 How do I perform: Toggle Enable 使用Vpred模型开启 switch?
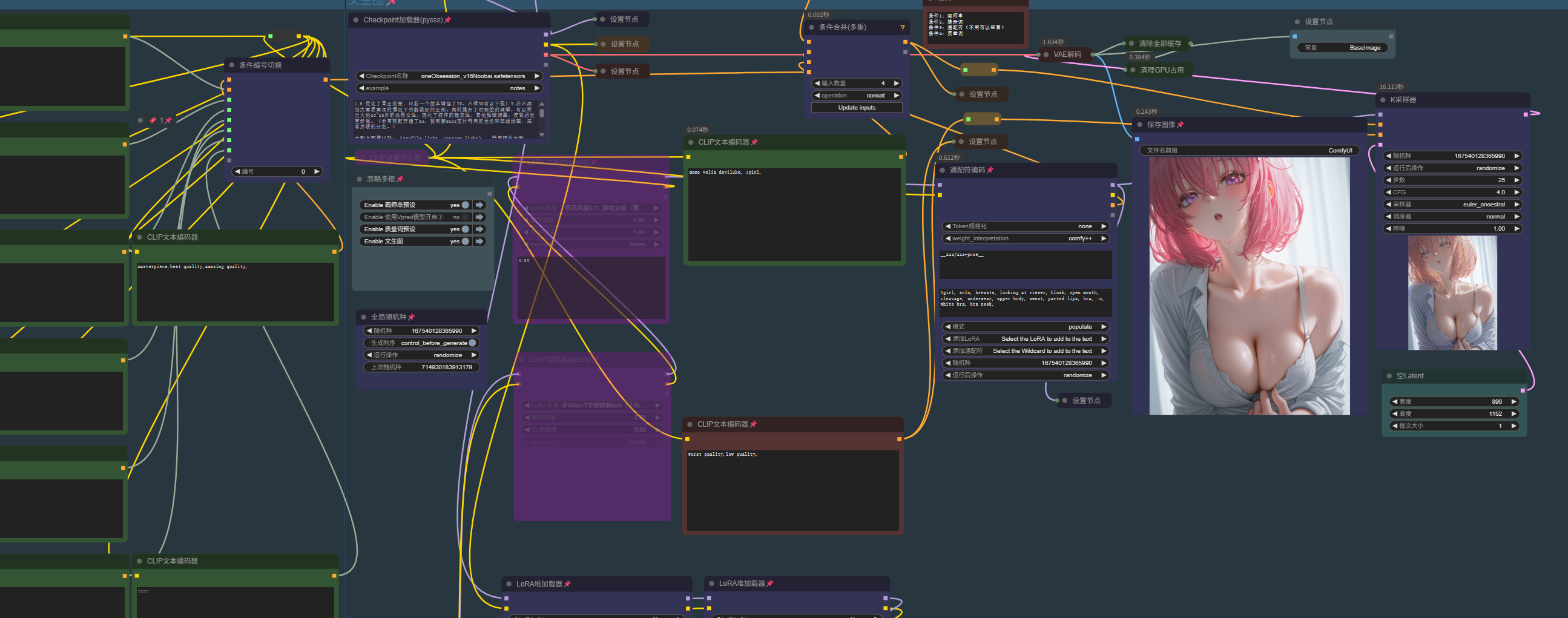[x=466, y=217]
